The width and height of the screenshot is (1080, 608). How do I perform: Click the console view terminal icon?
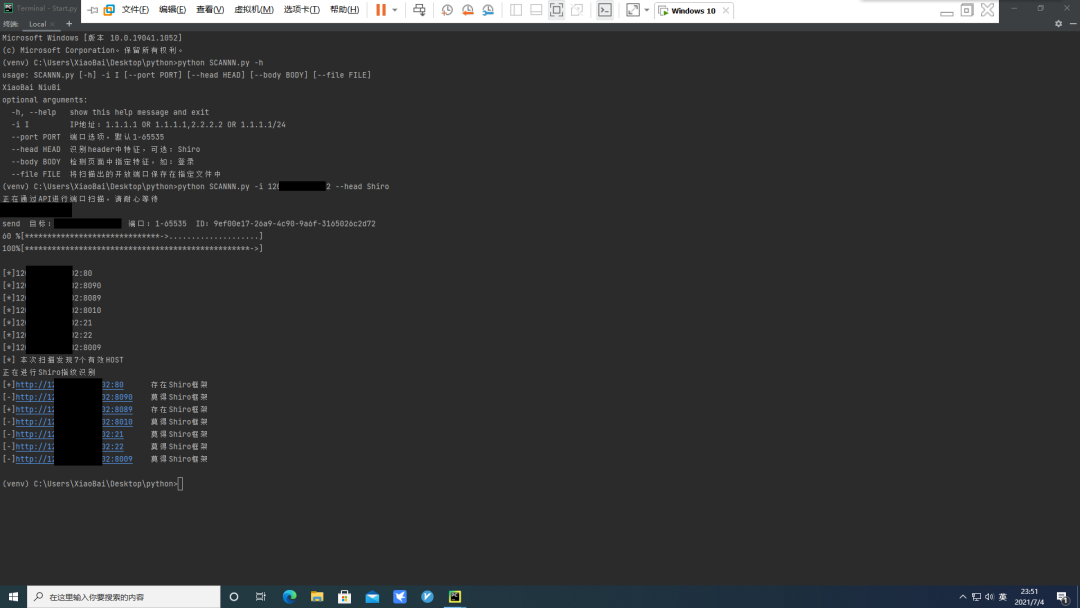[x=605, y=10]
